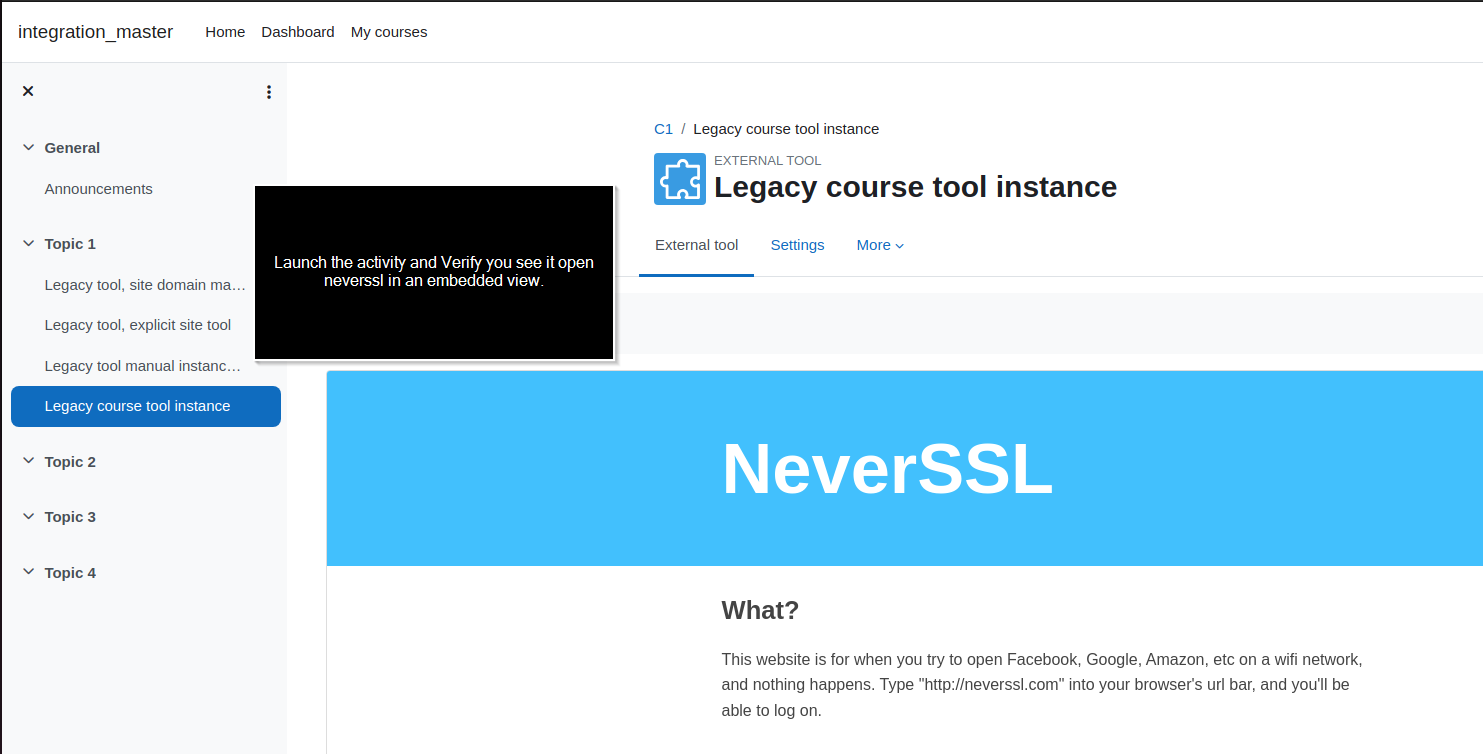The width and height of the screenshot is (1483, 754).
Task: Close the course index drawer
Action: coord(28,91)
